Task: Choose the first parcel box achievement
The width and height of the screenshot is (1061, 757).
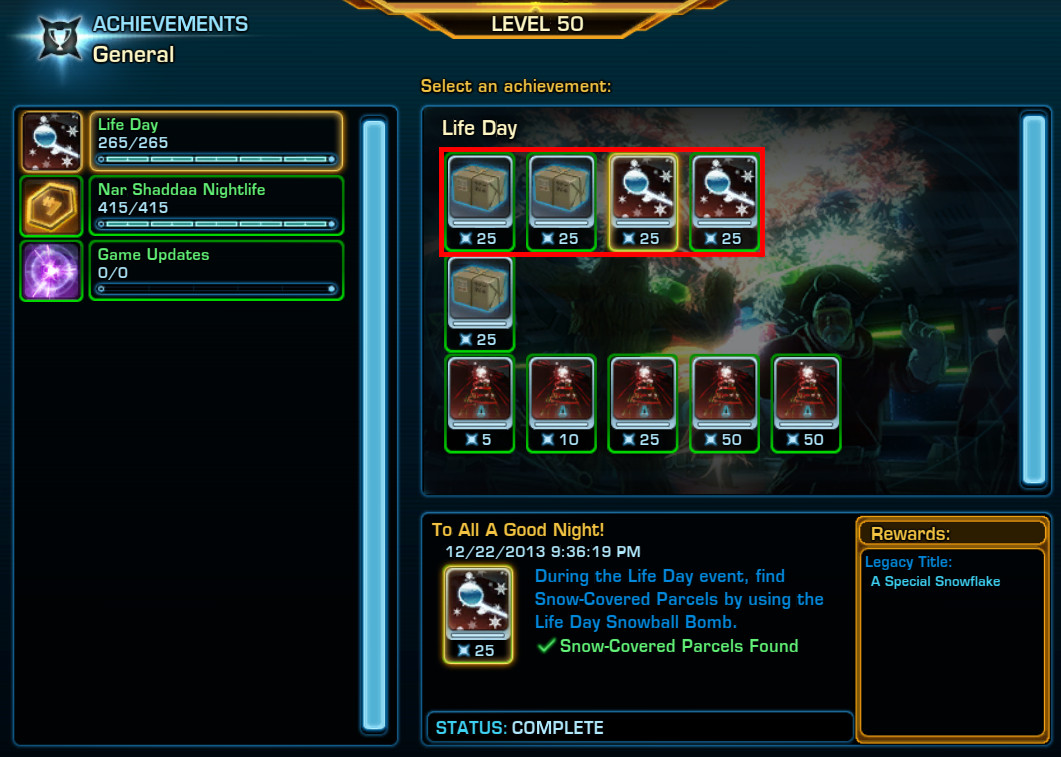Action: pos(480,202)
